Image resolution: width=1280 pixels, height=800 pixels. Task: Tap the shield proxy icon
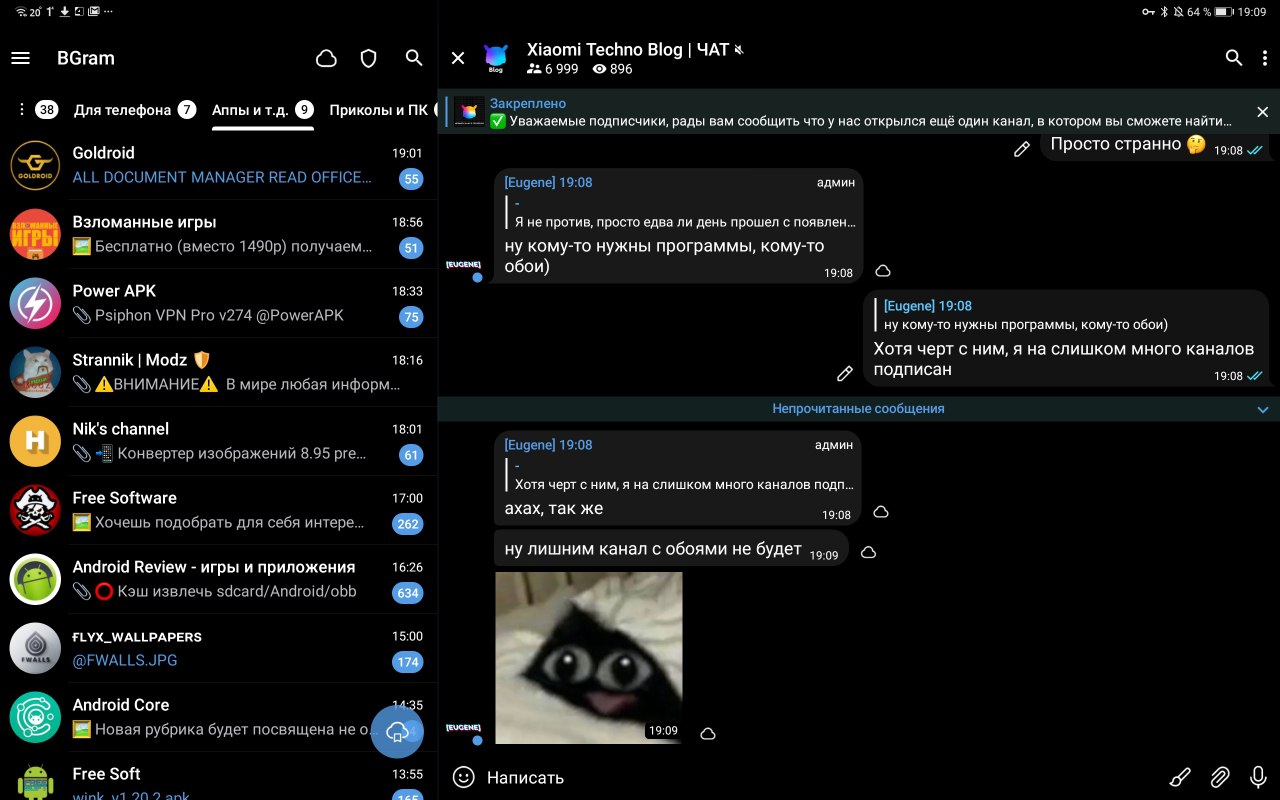click(x=369, y=59)
